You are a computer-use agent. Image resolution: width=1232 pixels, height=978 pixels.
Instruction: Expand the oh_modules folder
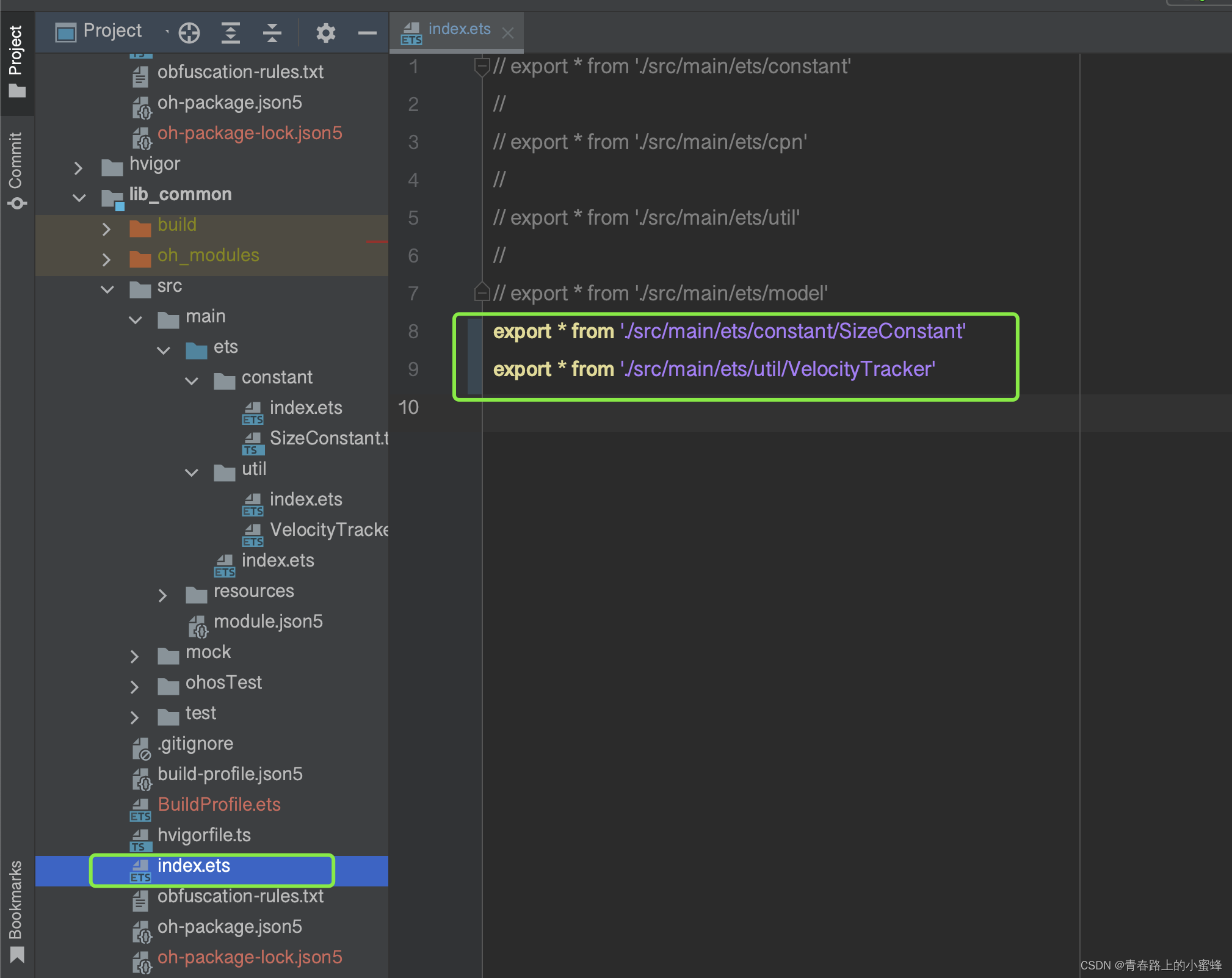pyautogui.click(x=106, y=259)
